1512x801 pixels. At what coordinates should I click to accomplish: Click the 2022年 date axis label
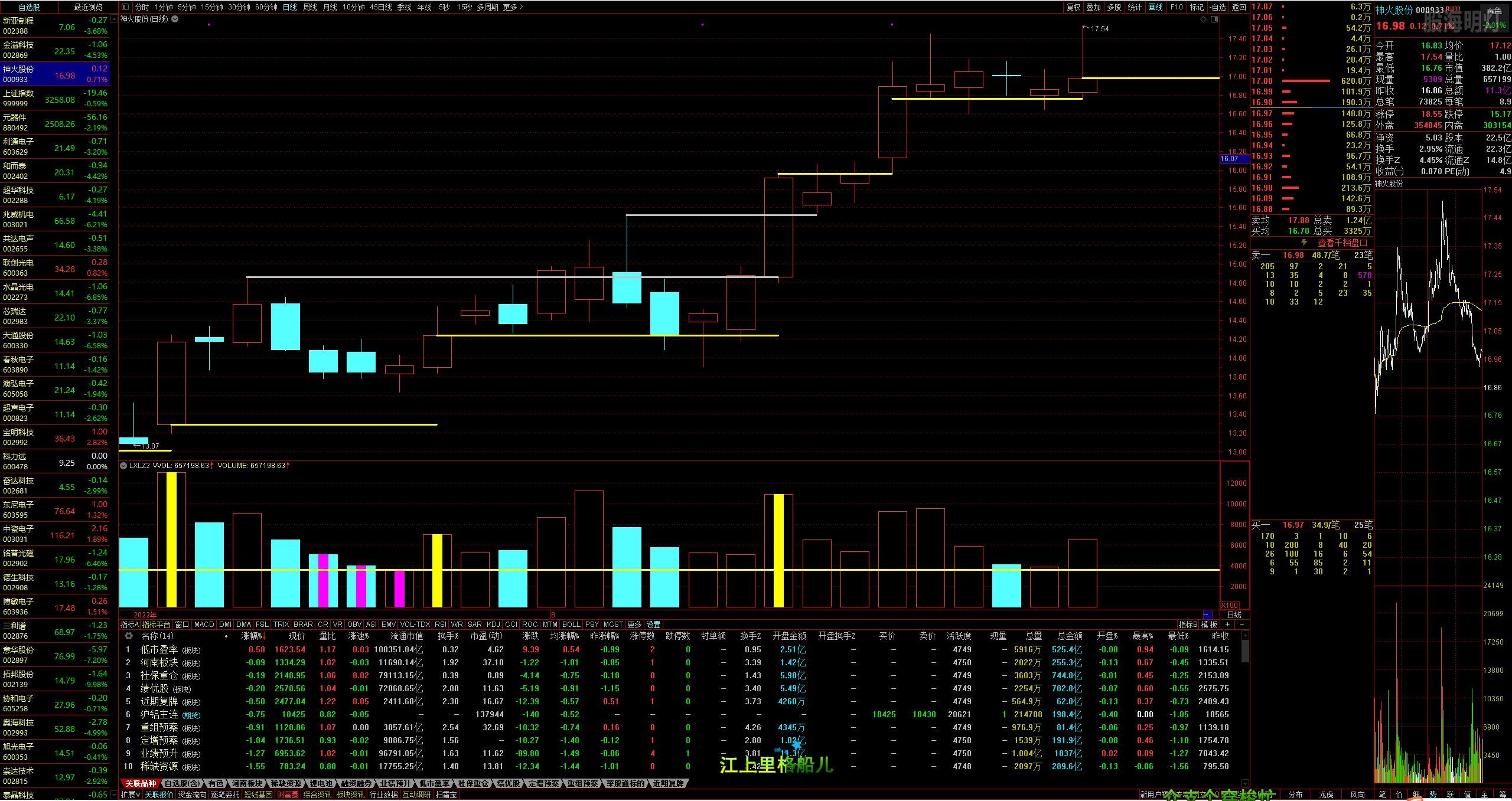click(x=145, y=614)
